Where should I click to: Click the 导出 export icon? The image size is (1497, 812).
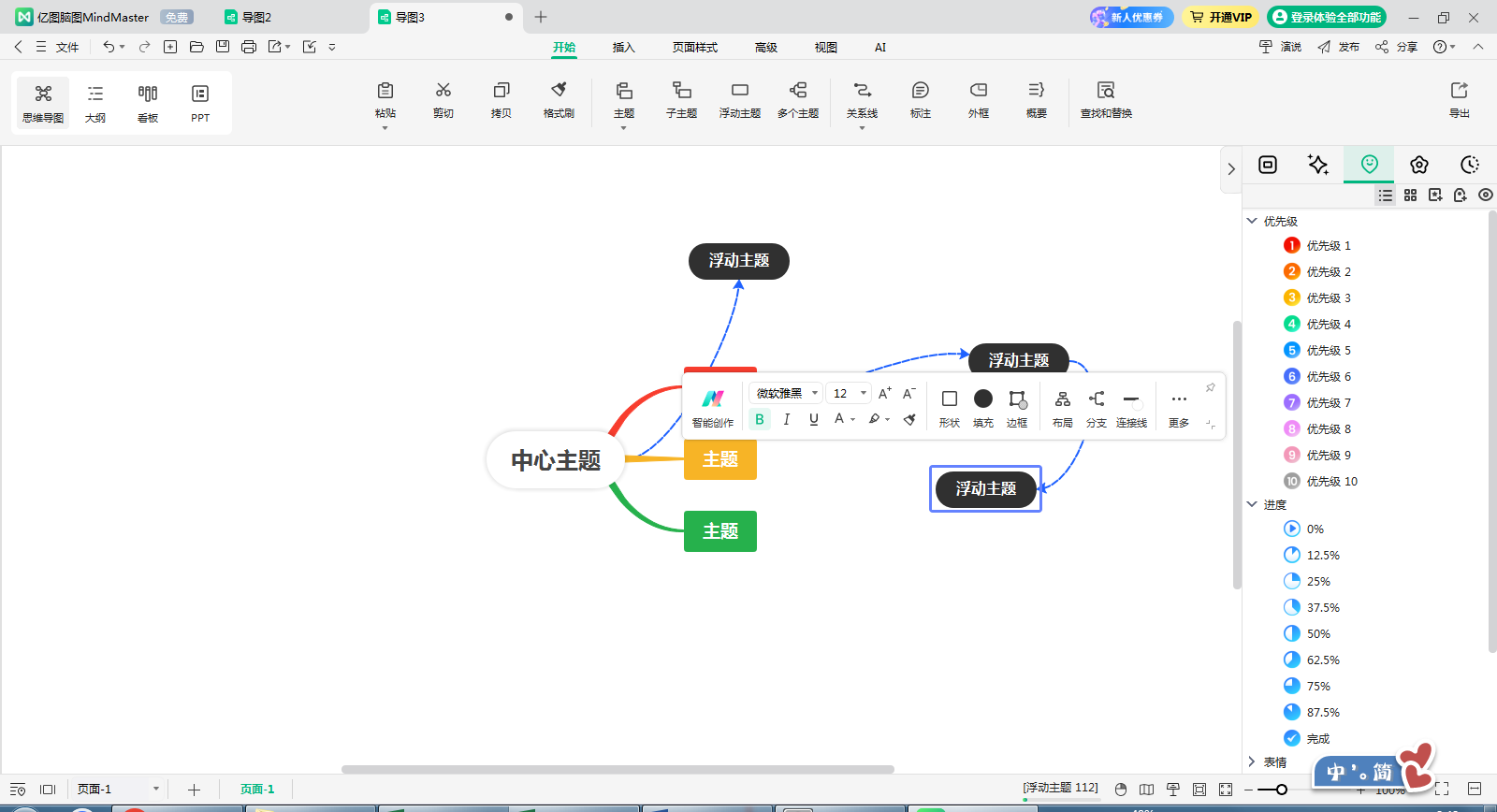click(x=1460, y=99)
